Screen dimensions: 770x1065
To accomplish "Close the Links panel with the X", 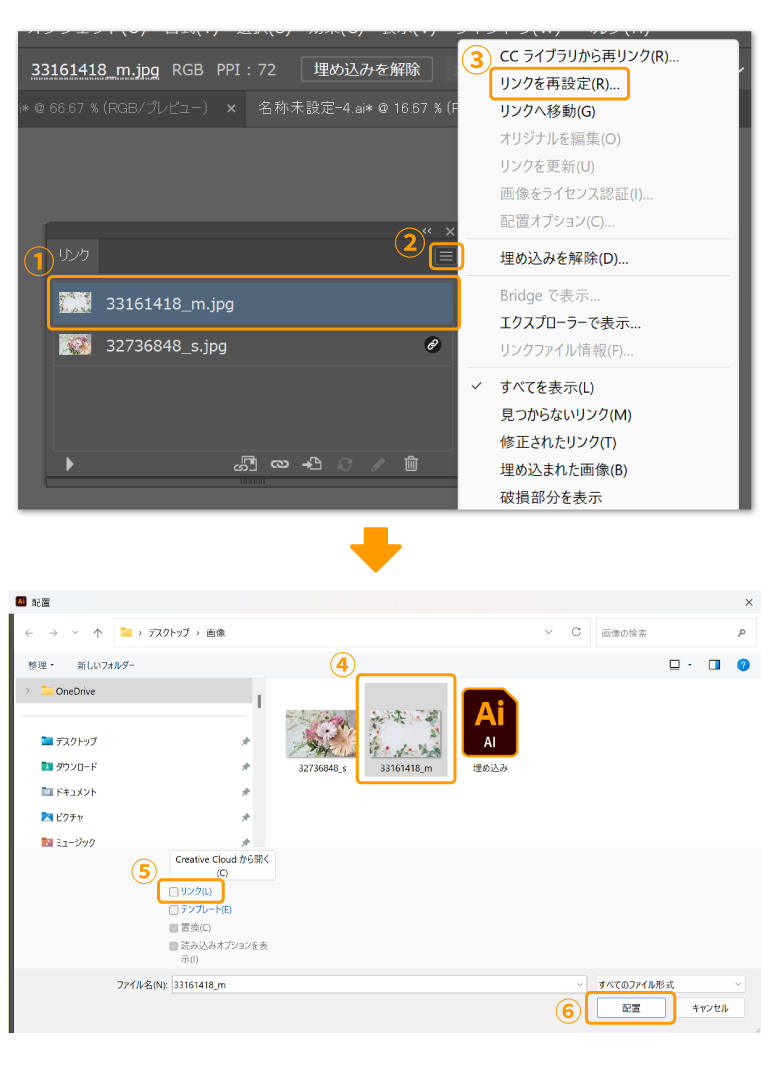I will coord(450,232).
